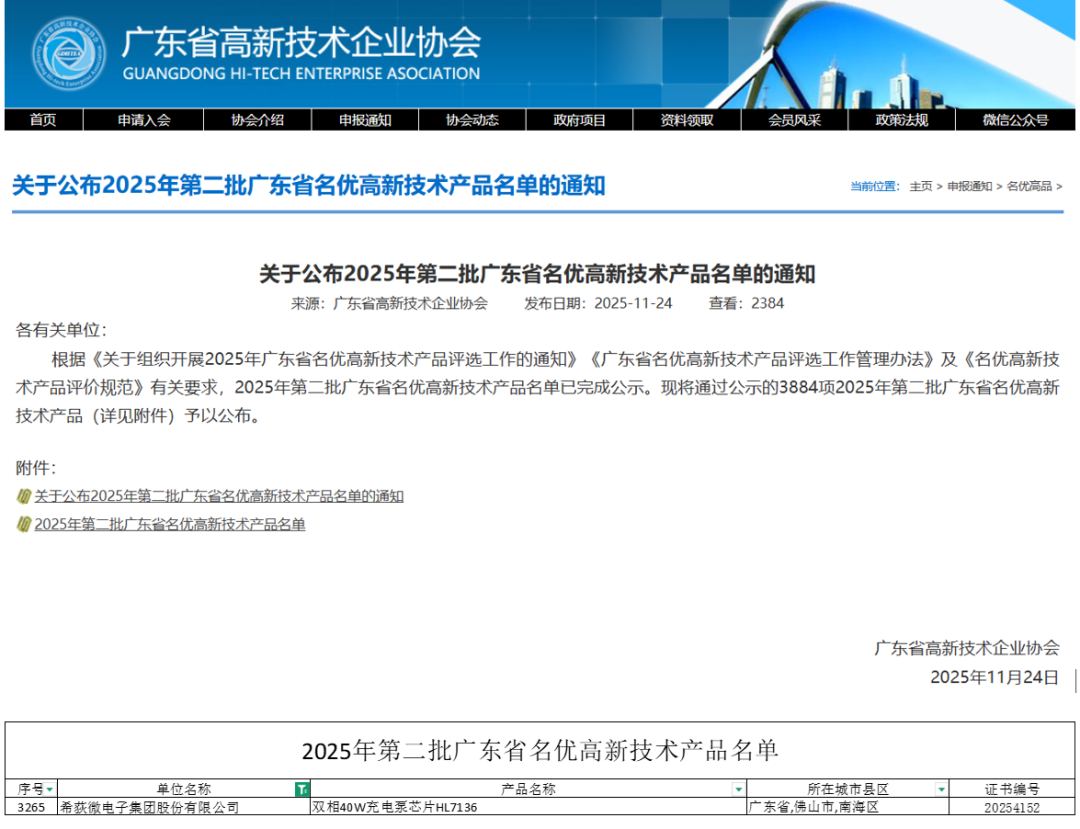The width and height of the screenshot is (1080, 829).
Task: Click the red square icon left of 首页
Action: [x=12, y=119]
